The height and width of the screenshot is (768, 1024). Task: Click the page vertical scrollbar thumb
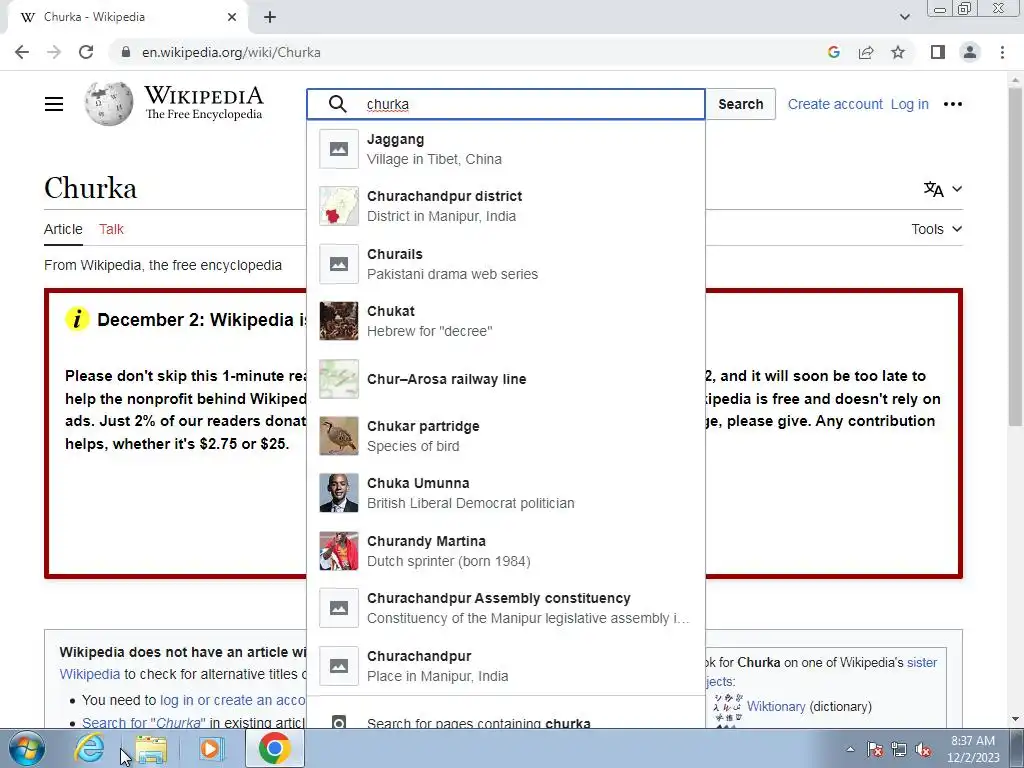(x=1014, y=255)
